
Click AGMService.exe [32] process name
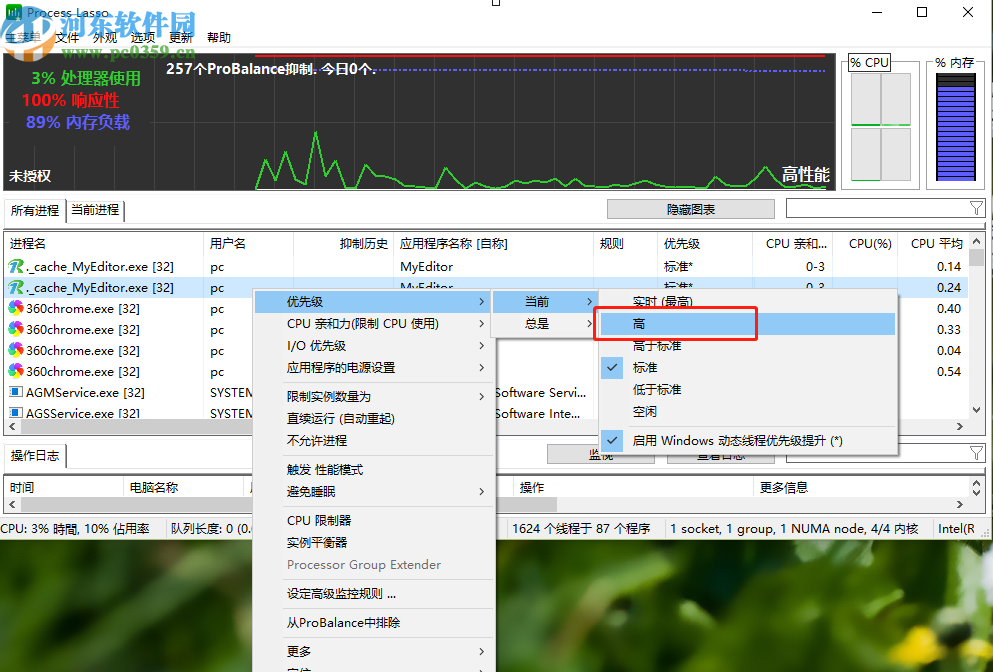[85, 393]
